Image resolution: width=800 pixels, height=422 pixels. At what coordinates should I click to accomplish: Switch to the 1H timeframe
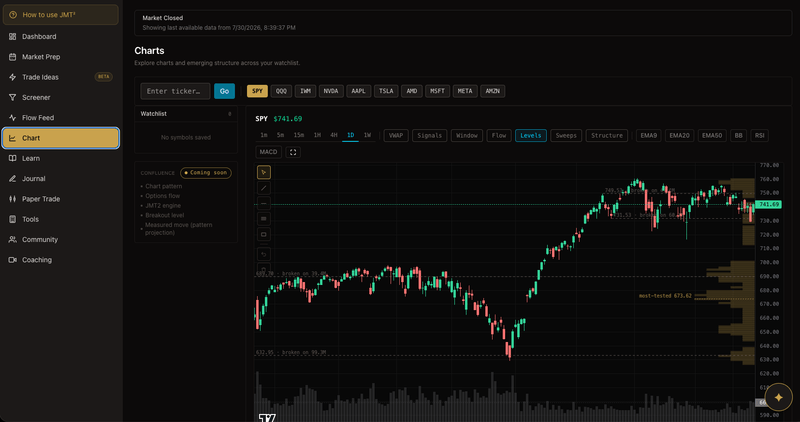coord(317,135)
